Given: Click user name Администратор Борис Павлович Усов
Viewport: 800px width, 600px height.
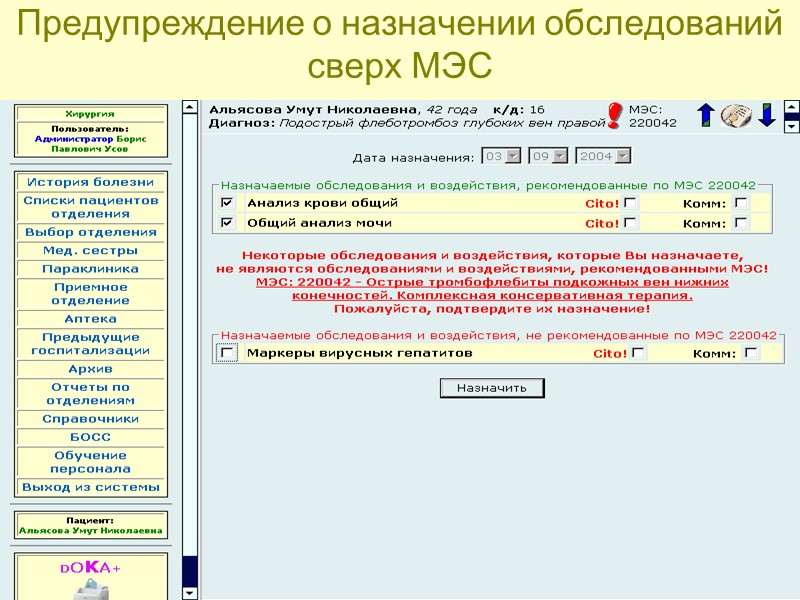Looking at the screenshot, I should tap(90, 144).
